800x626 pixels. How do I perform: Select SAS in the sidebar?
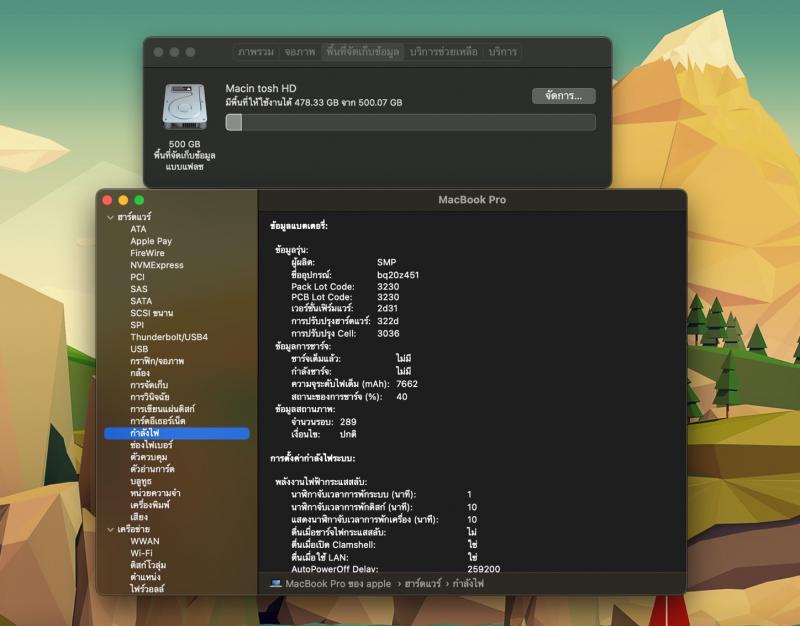[x=139, y=289]
